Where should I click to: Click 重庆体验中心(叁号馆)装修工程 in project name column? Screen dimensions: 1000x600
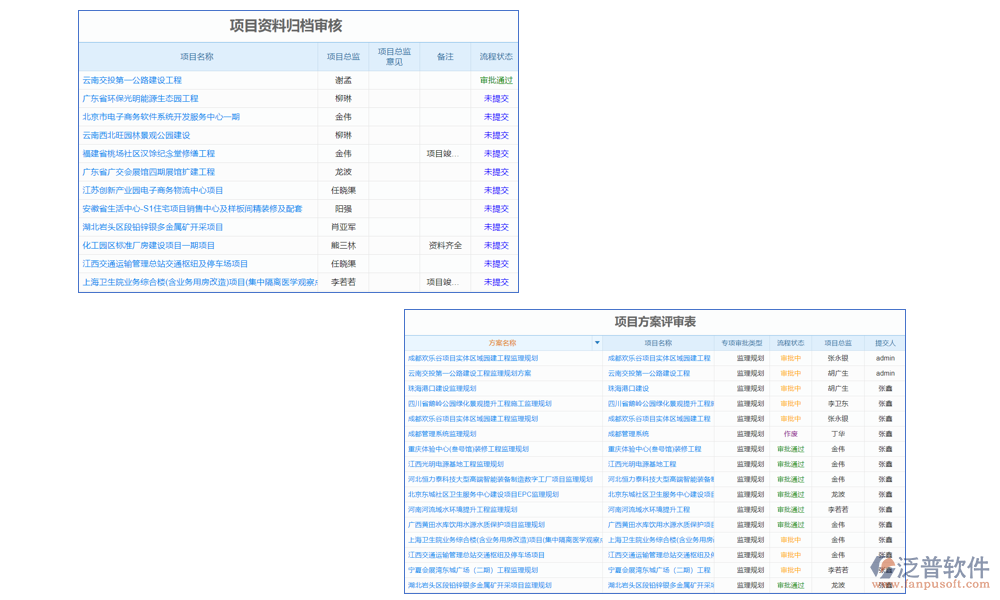654,449
